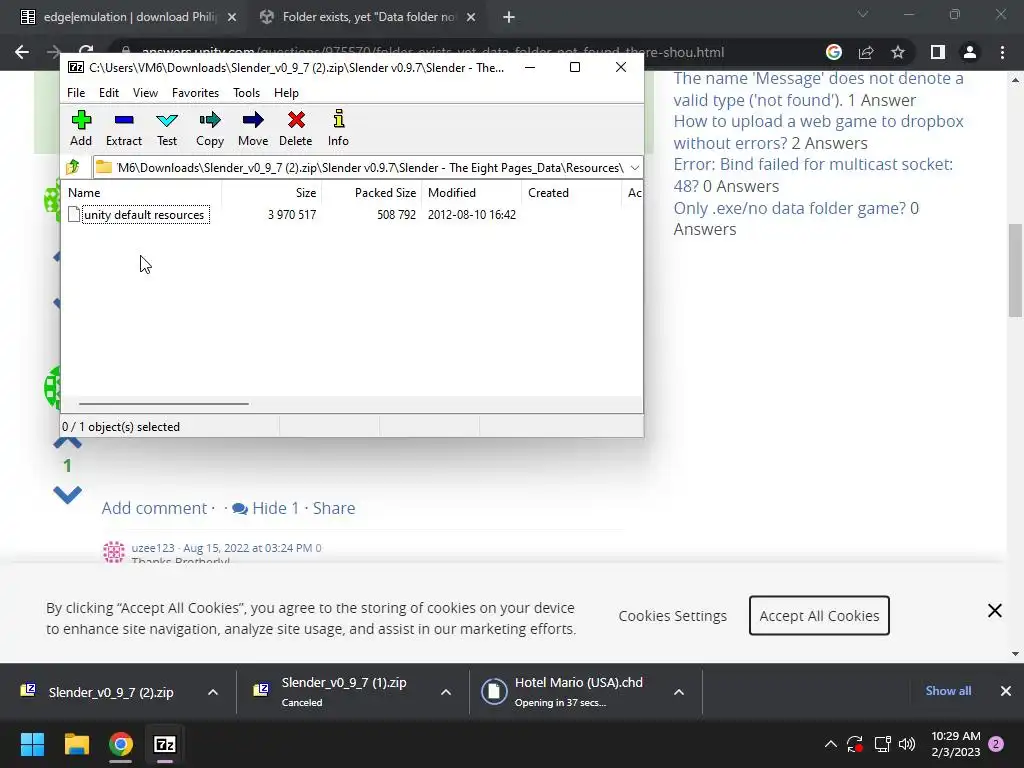Downvote the answer with down arrow

(67, 494)
